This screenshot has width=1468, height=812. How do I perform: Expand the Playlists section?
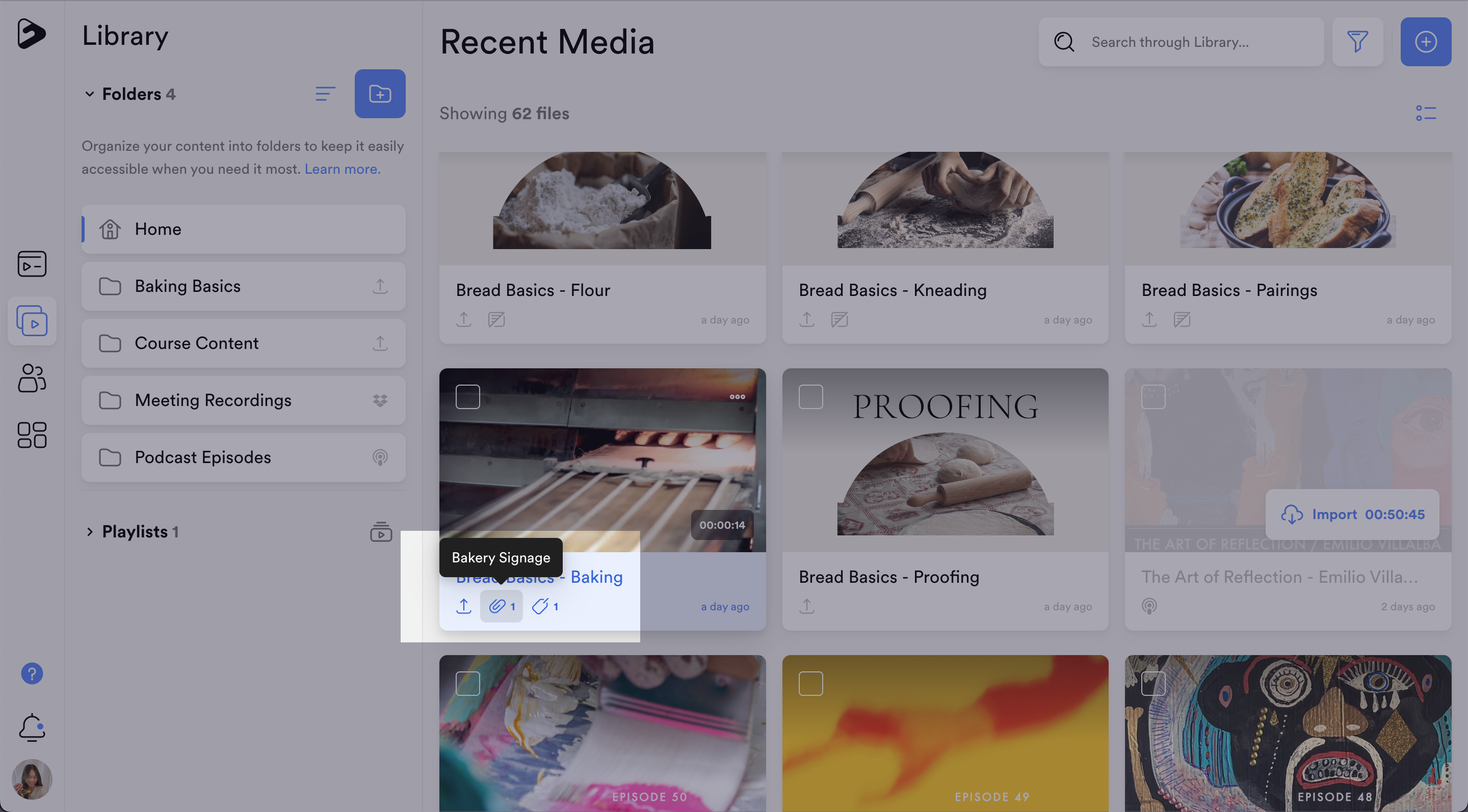click(x=90, y=531)
